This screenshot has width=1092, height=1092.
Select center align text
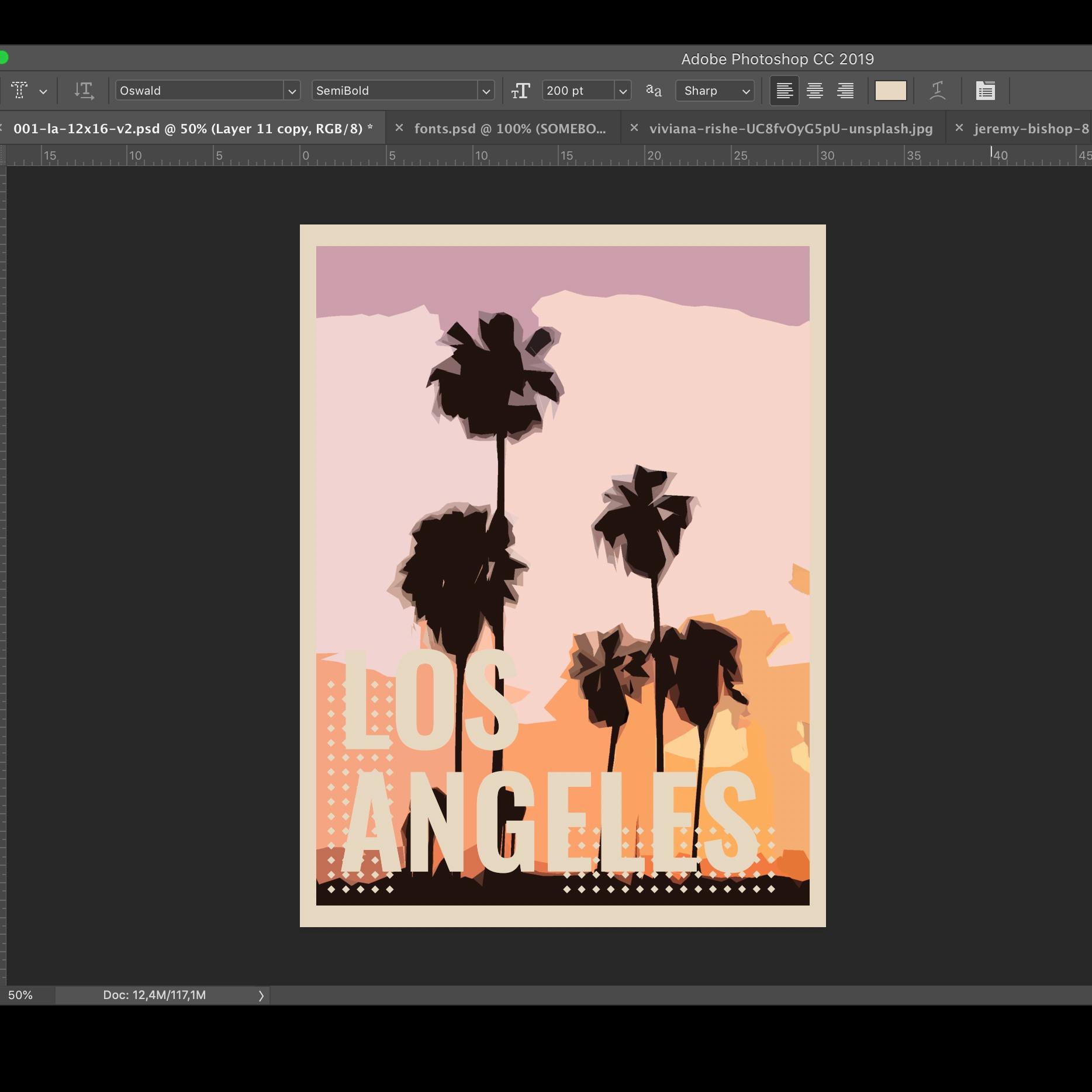point(815,91)
